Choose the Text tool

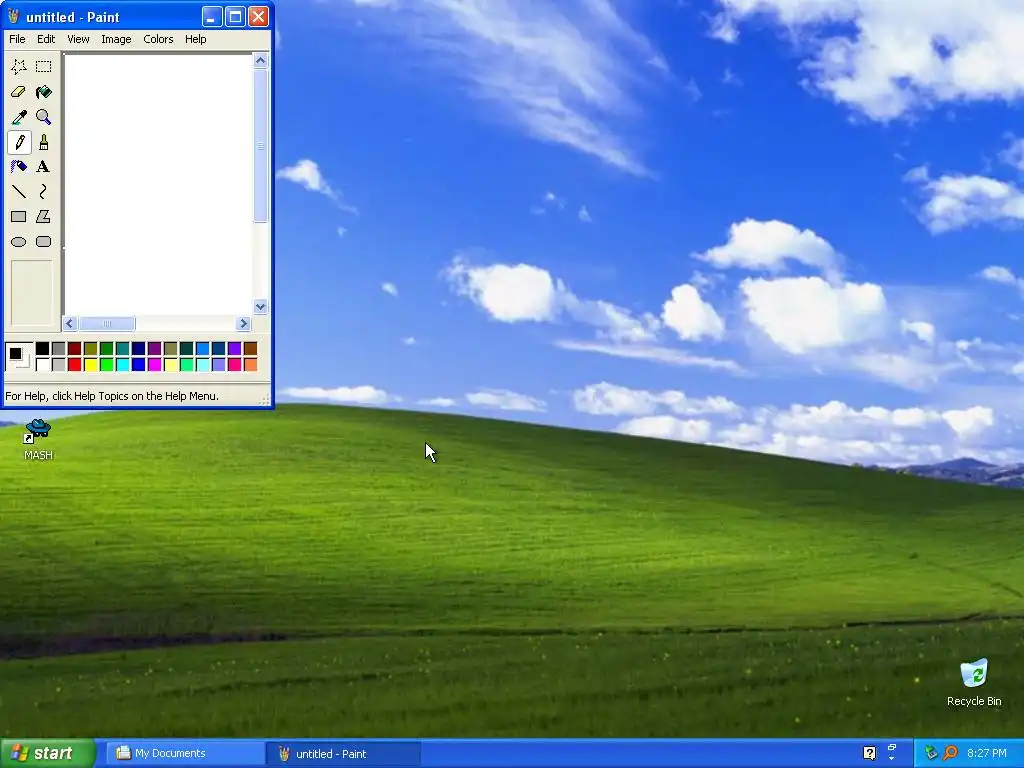point(44,167)
